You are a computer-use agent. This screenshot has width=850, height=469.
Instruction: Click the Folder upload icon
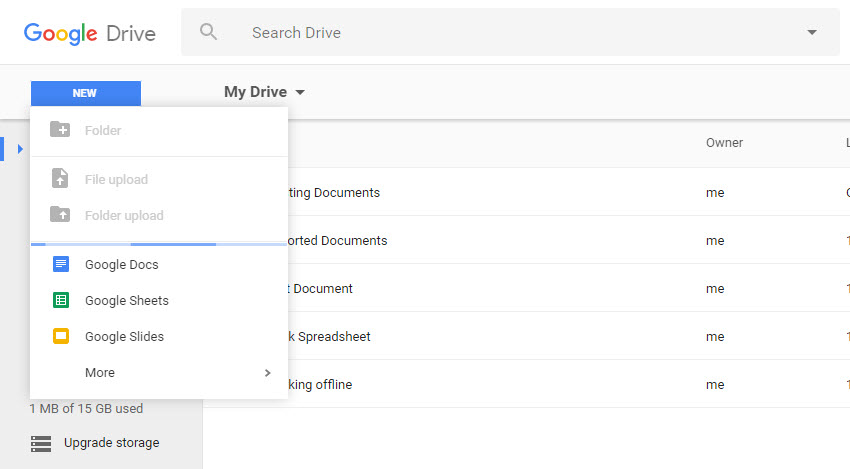click(x=60, y=214)
